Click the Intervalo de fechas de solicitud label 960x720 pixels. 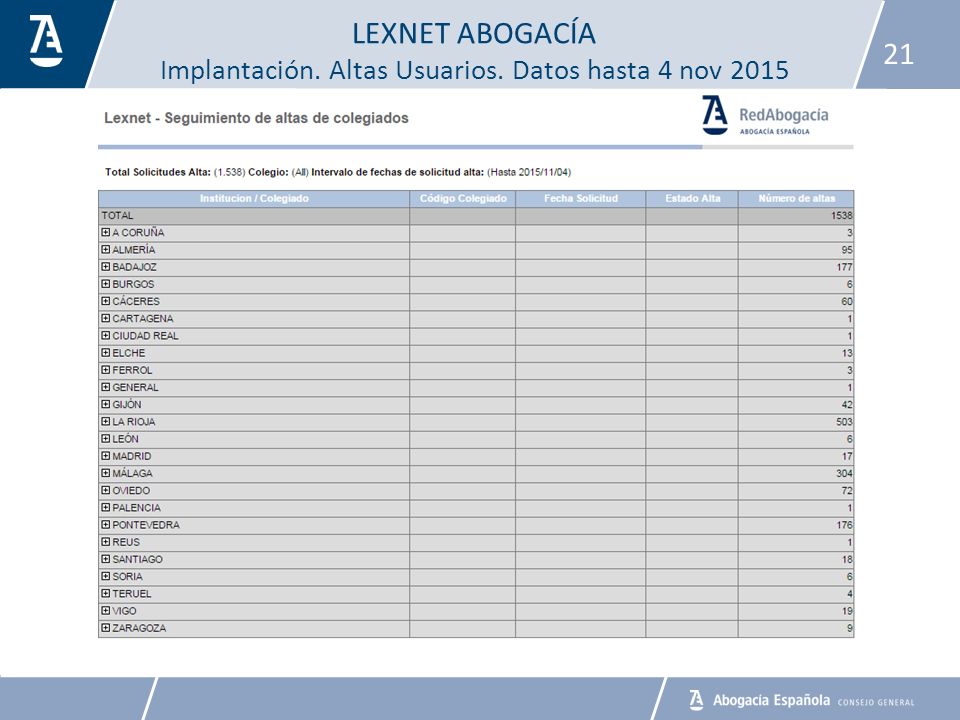click(x=397, y=172)
